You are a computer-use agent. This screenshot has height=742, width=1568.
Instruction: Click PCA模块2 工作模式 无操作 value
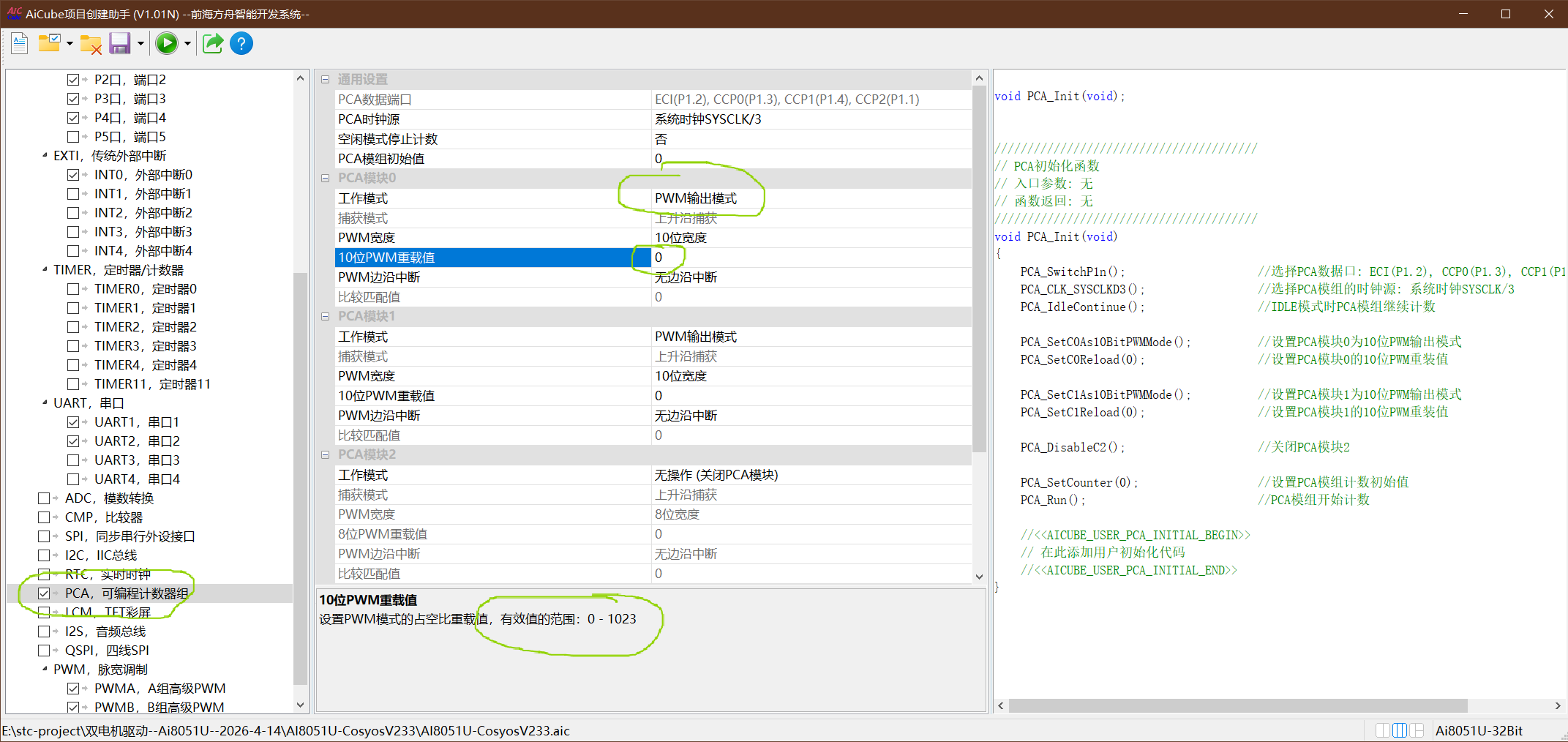pos(811,475)
